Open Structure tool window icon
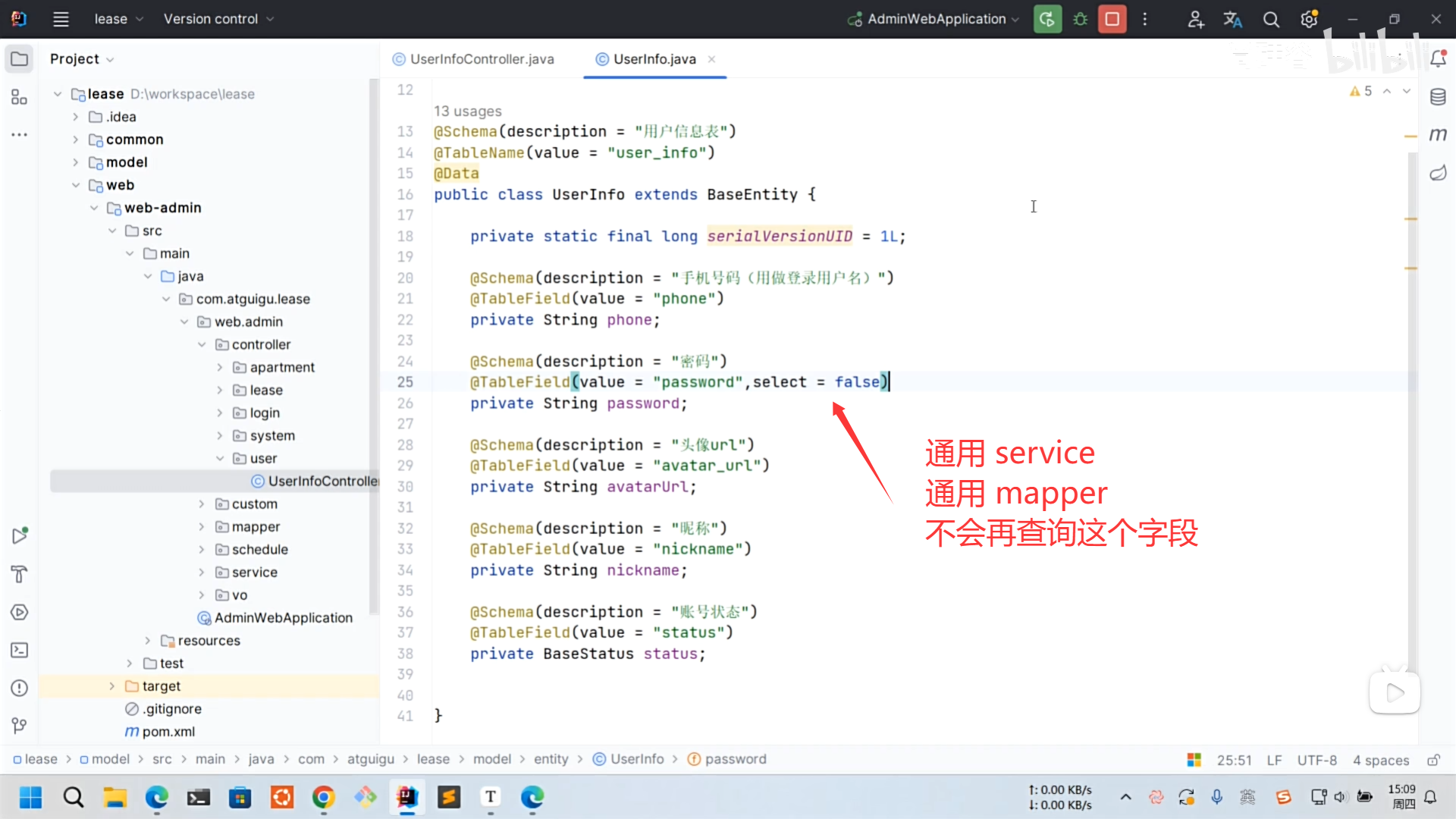 click(x=20, y=97)
